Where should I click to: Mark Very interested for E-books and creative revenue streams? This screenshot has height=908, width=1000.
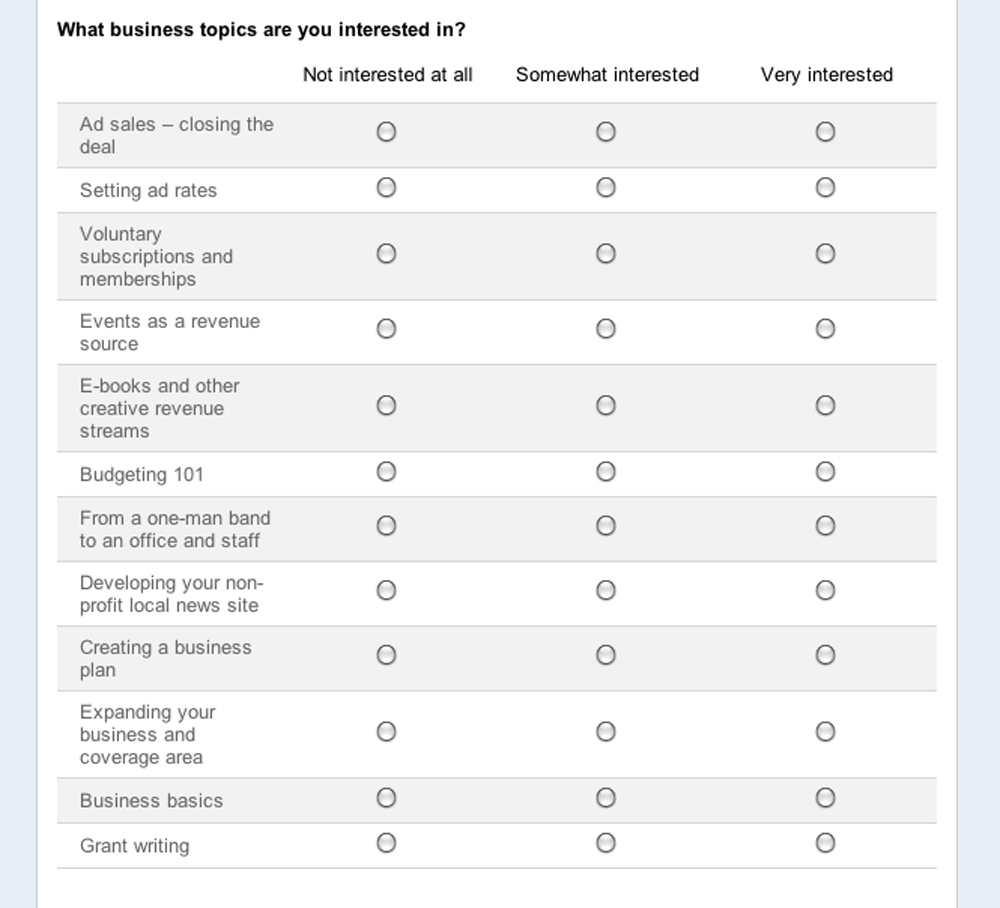(825, 406)
